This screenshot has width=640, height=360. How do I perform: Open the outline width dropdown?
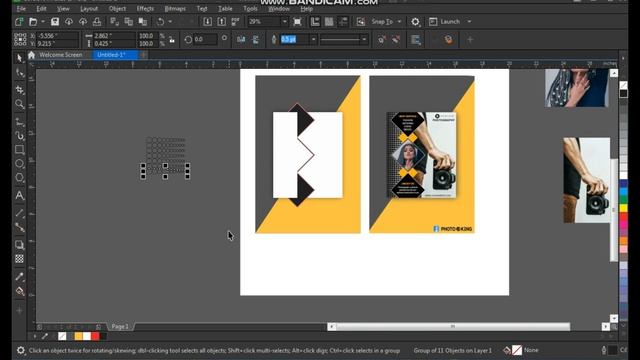(x=313, y=40)
